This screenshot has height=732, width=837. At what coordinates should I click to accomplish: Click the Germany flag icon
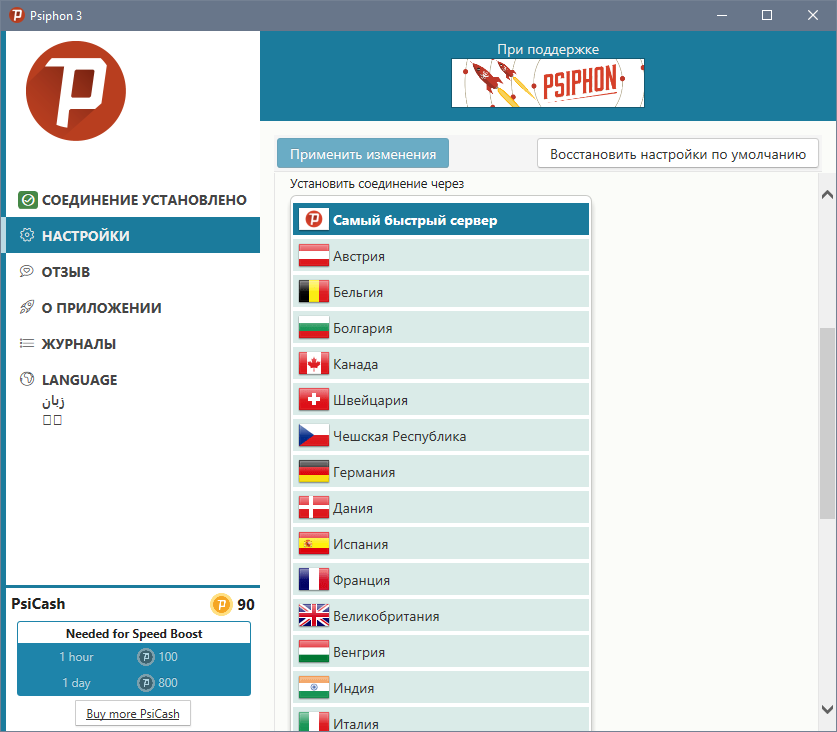pyautogui.click(x=314, y=472)
